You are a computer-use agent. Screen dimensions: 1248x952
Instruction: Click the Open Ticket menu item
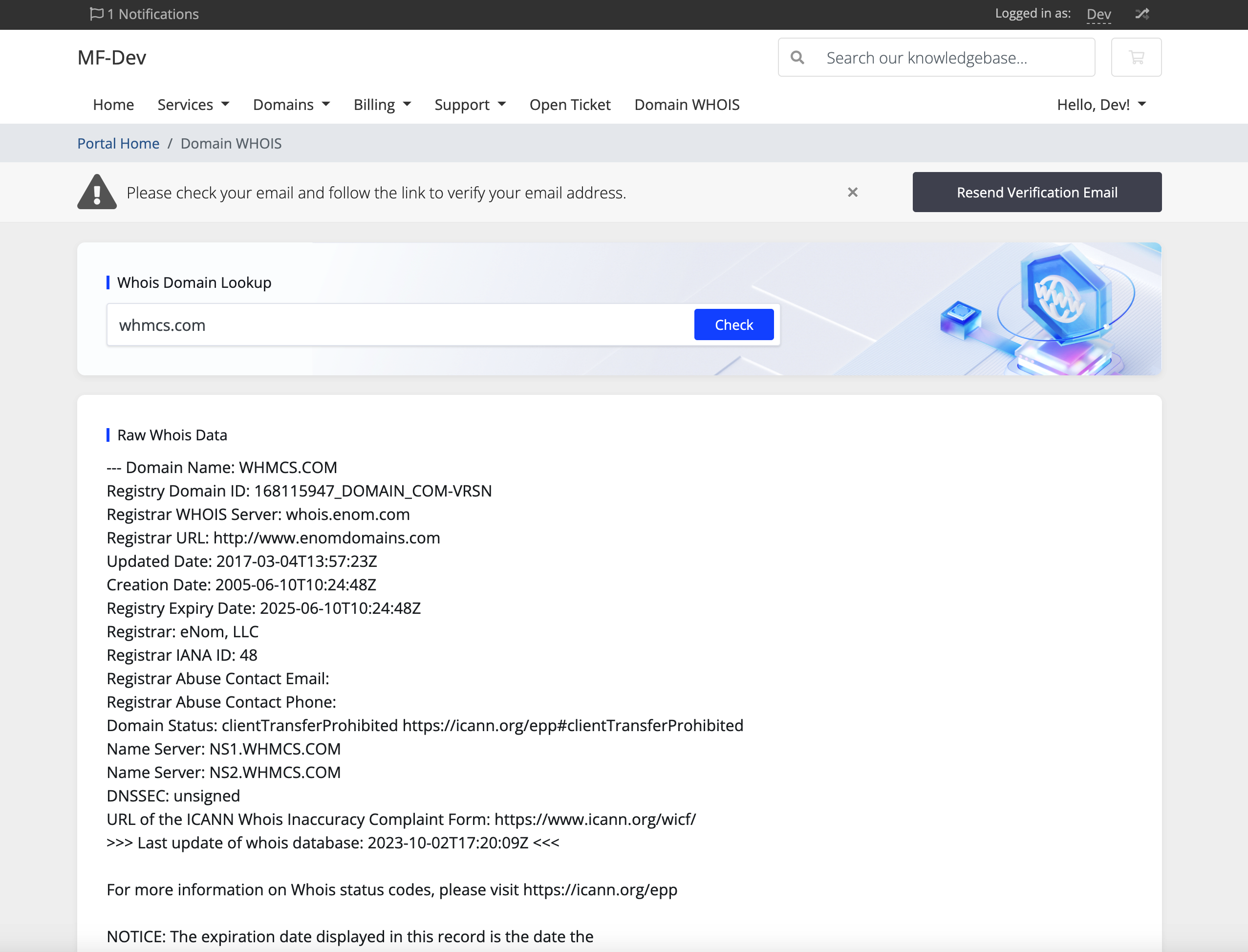[x=569, y=104]
